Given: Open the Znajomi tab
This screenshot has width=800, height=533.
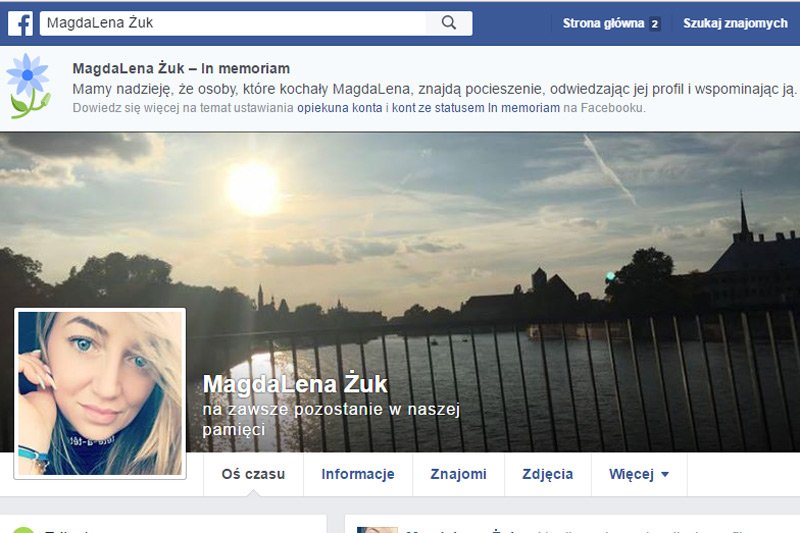Looking at the screenshot, I should point(458,474).
